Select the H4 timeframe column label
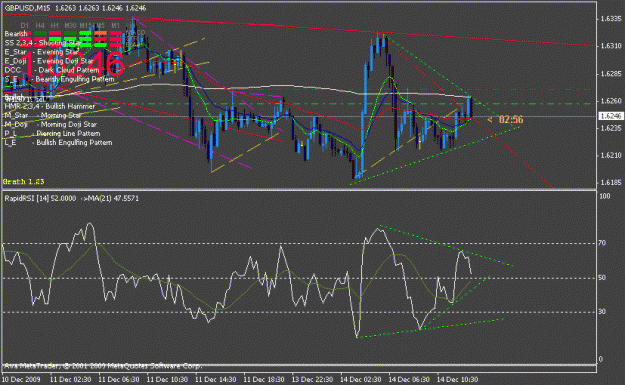 pos(40,26)
